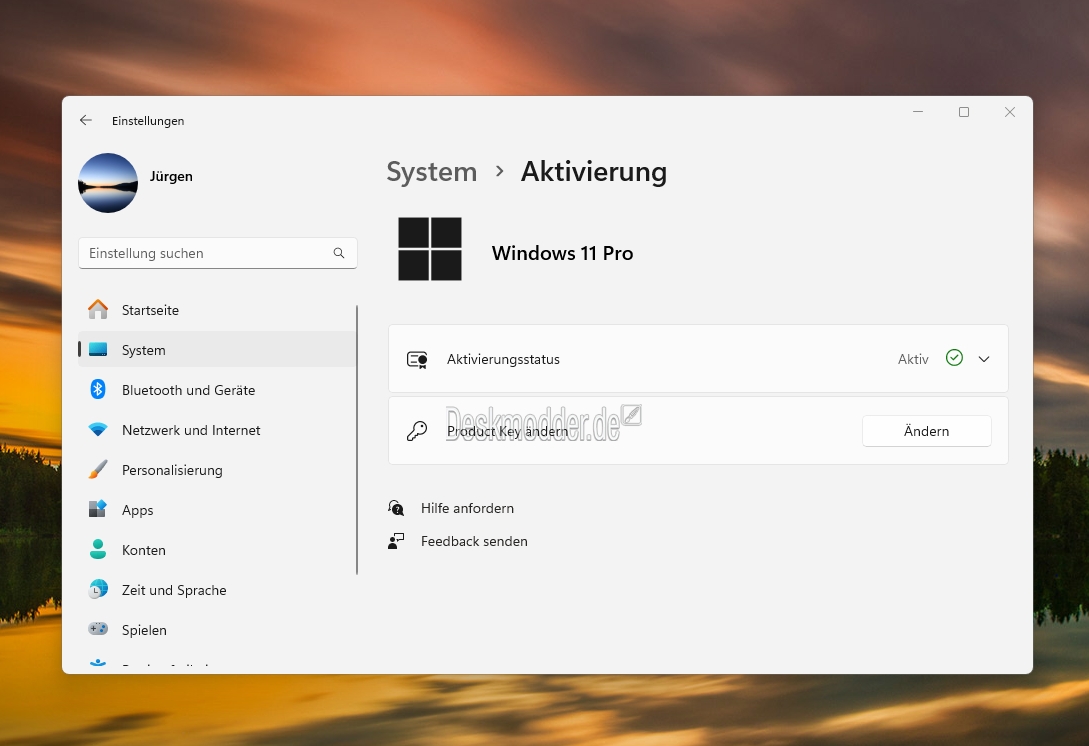
Task: Click the Aktivierungsstatus certificate icon
Action: [x=417, y=359]
